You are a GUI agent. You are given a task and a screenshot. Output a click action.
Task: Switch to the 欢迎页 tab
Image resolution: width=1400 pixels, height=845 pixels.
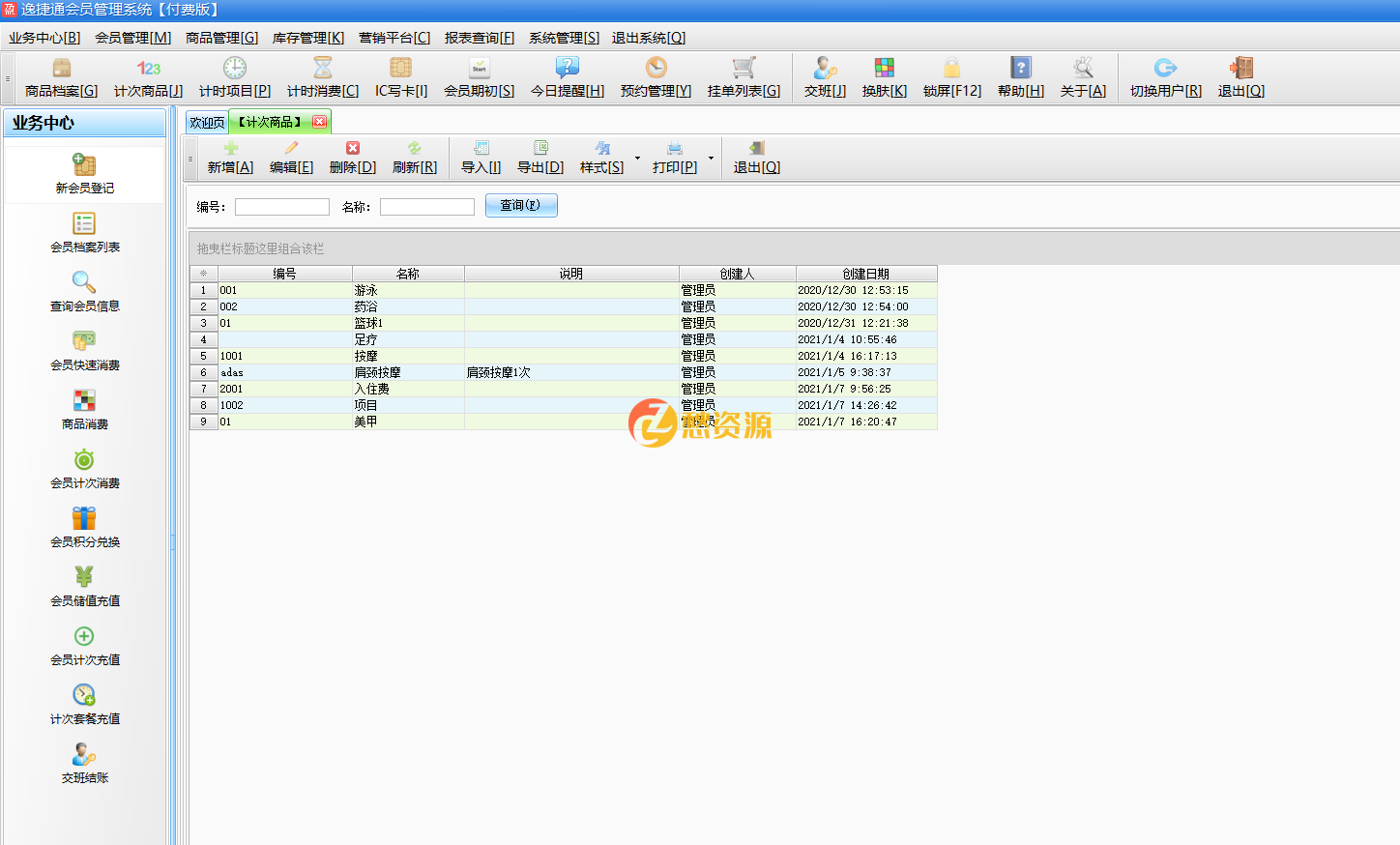tap(206, 123)
